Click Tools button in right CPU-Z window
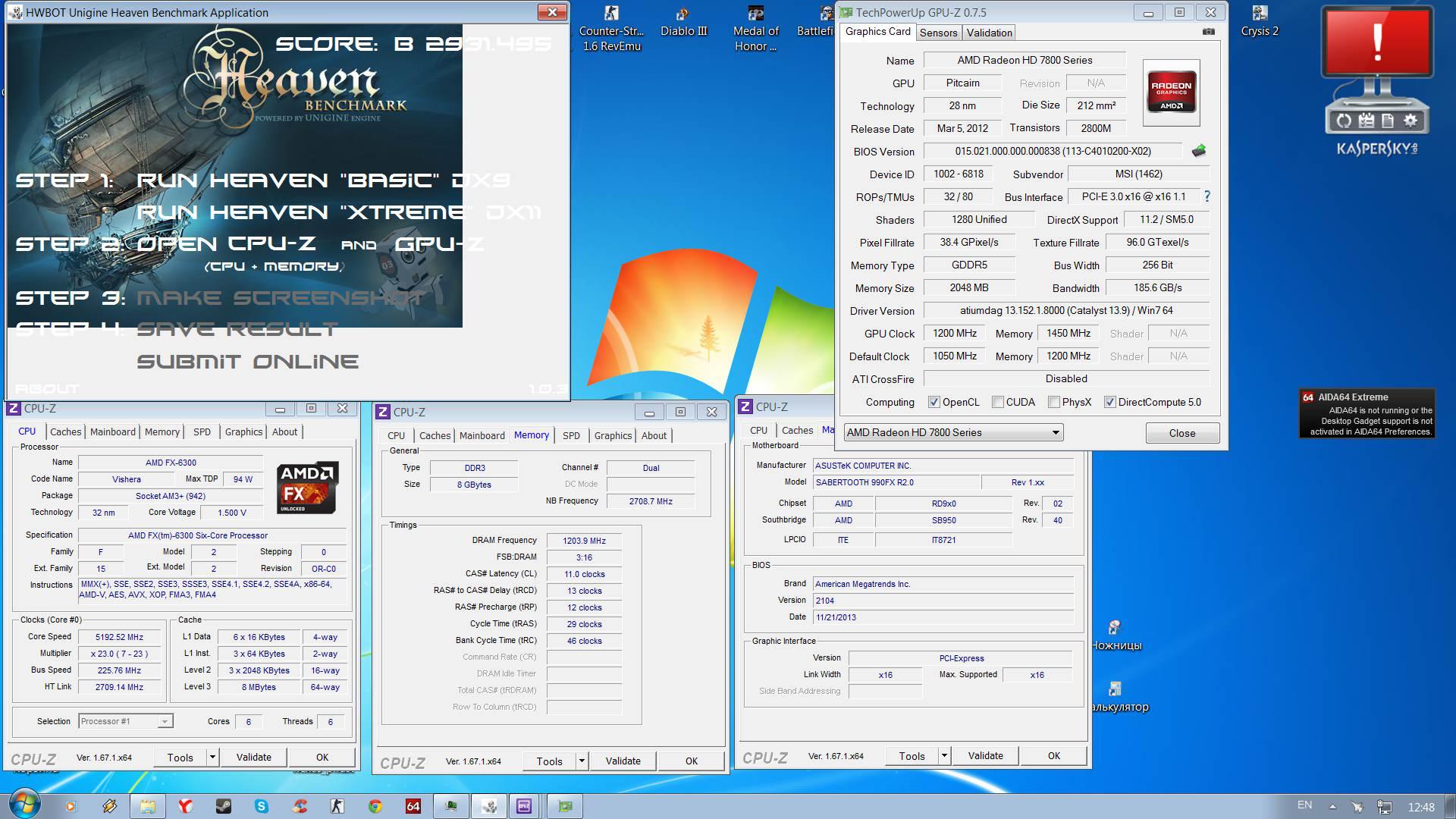1456x819 pixels. 912,755
